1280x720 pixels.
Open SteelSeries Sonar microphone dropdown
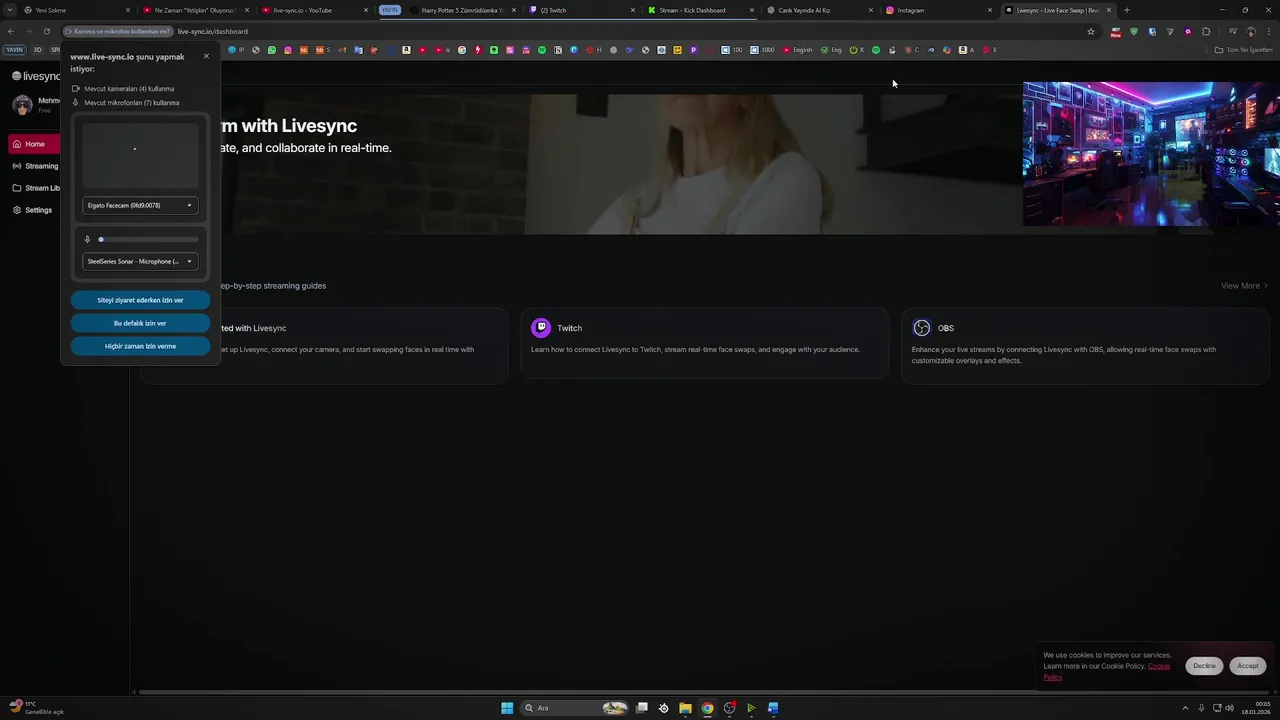[x=140, y=261]
